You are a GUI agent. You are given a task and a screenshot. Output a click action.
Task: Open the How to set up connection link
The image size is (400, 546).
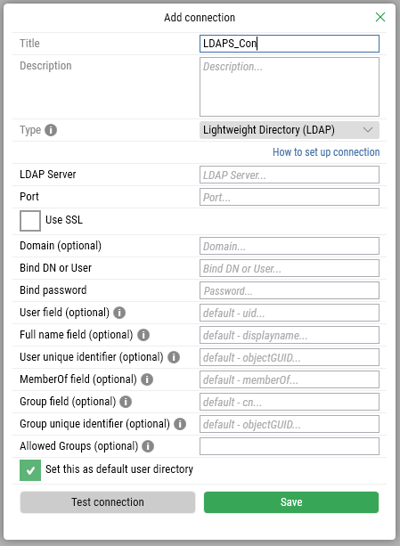click(326, 152)
